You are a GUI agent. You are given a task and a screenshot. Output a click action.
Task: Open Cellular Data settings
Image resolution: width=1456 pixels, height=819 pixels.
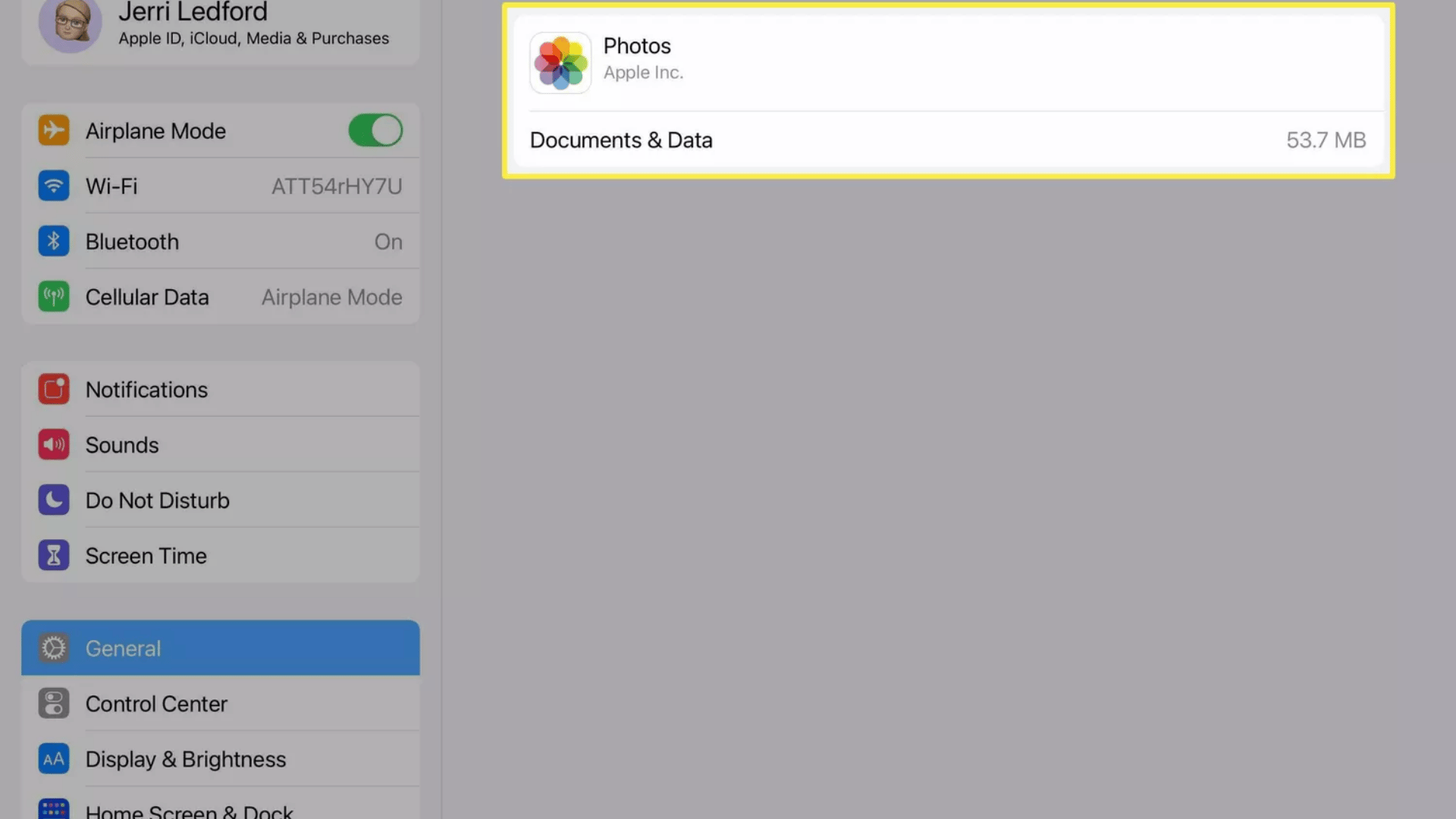[221, 297]
